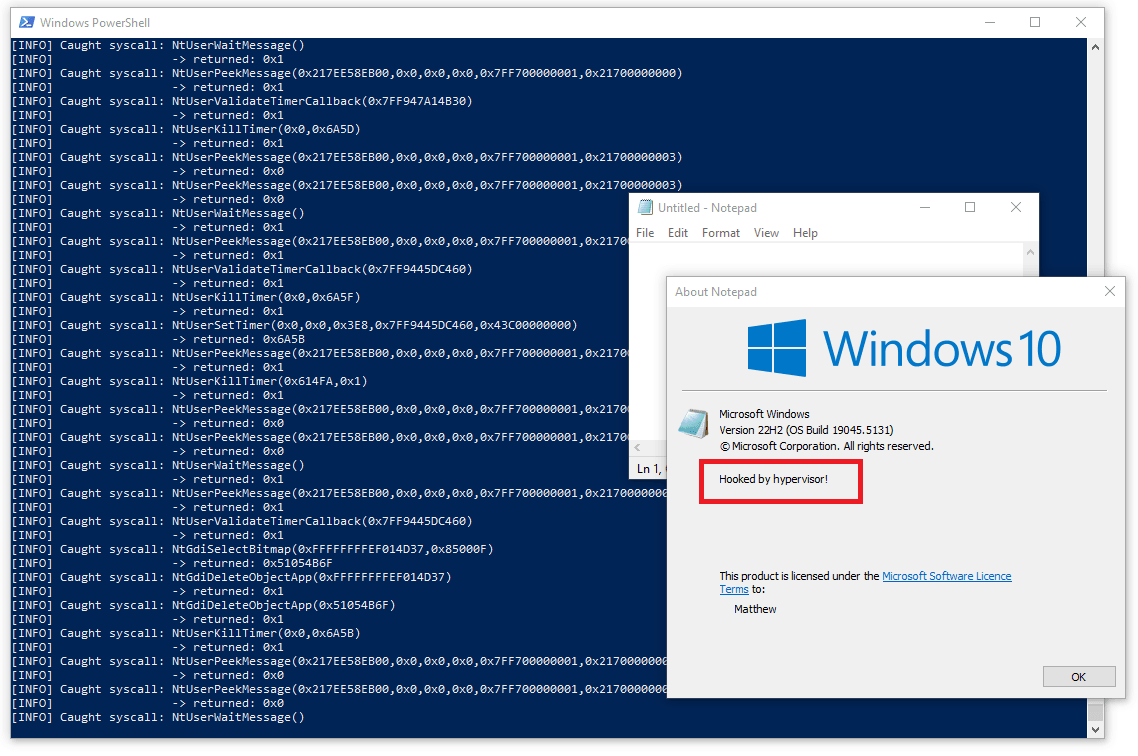Open the View menu in Notepad
1138x756 pixels.
pyautogui.click(x=766, y=232)
